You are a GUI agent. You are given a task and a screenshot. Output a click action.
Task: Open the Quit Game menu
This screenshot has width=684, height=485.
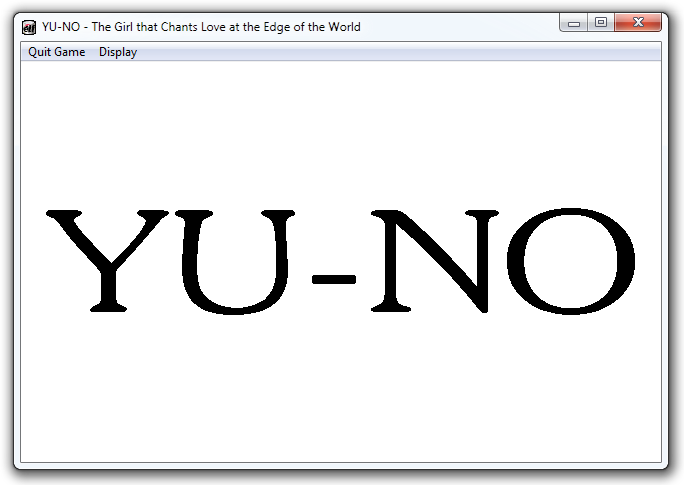click(57, 52)
